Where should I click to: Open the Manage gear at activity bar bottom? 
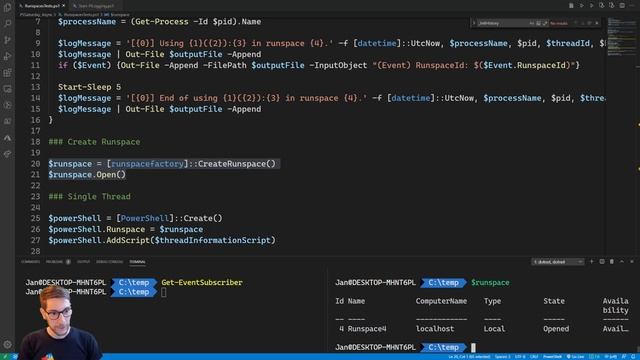coord(7,344)
